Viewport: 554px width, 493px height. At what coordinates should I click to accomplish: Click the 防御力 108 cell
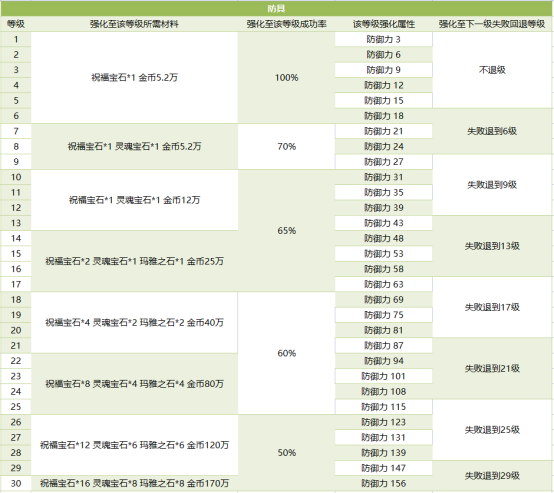coord(384,392)
